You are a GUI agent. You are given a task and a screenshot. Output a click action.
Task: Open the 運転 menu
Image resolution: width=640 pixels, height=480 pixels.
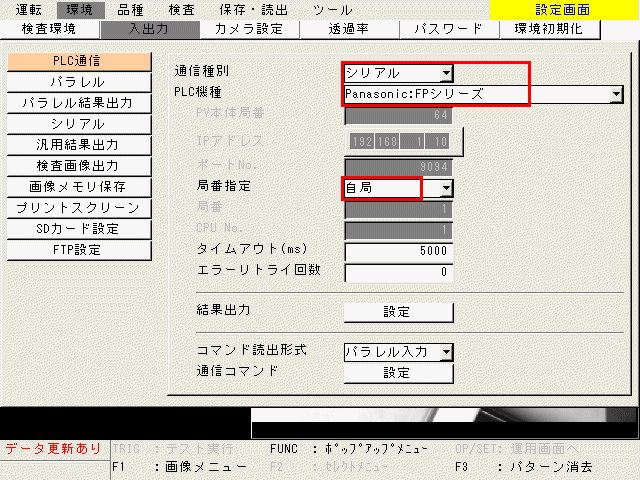point(28,9)
